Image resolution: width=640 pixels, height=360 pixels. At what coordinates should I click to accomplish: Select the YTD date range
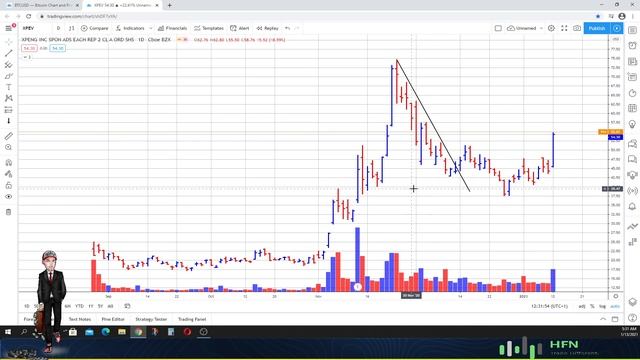(x=79, y=306)
